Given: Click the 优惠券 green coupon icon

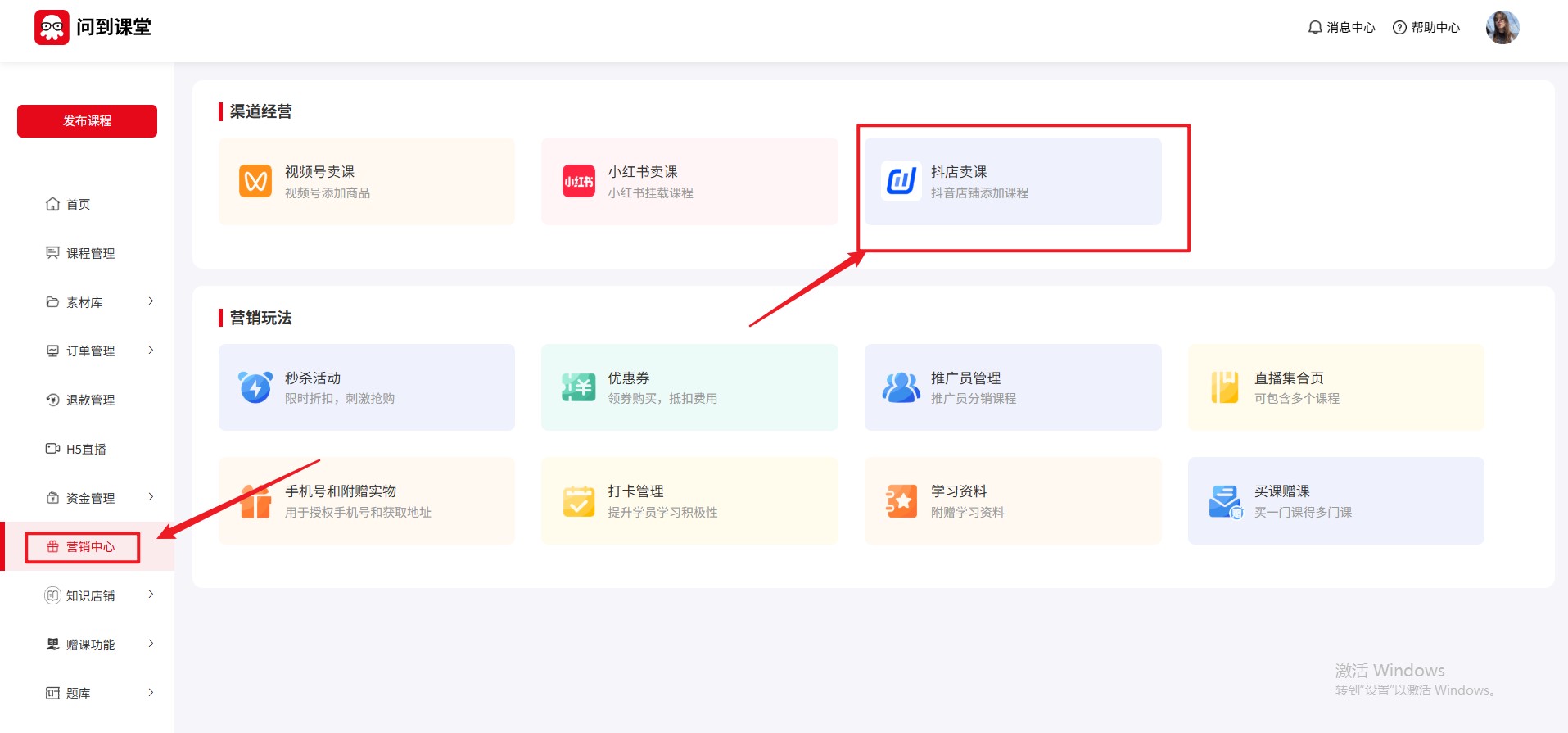Looking at the screenshot, I should click(x=579, y=387).
